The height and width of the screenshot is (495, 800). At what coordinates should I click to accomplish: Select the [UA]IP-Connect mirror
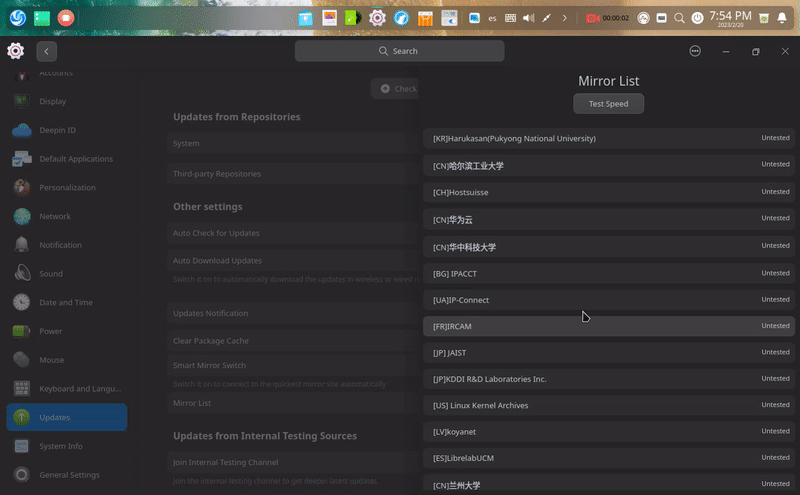(609, 300)
